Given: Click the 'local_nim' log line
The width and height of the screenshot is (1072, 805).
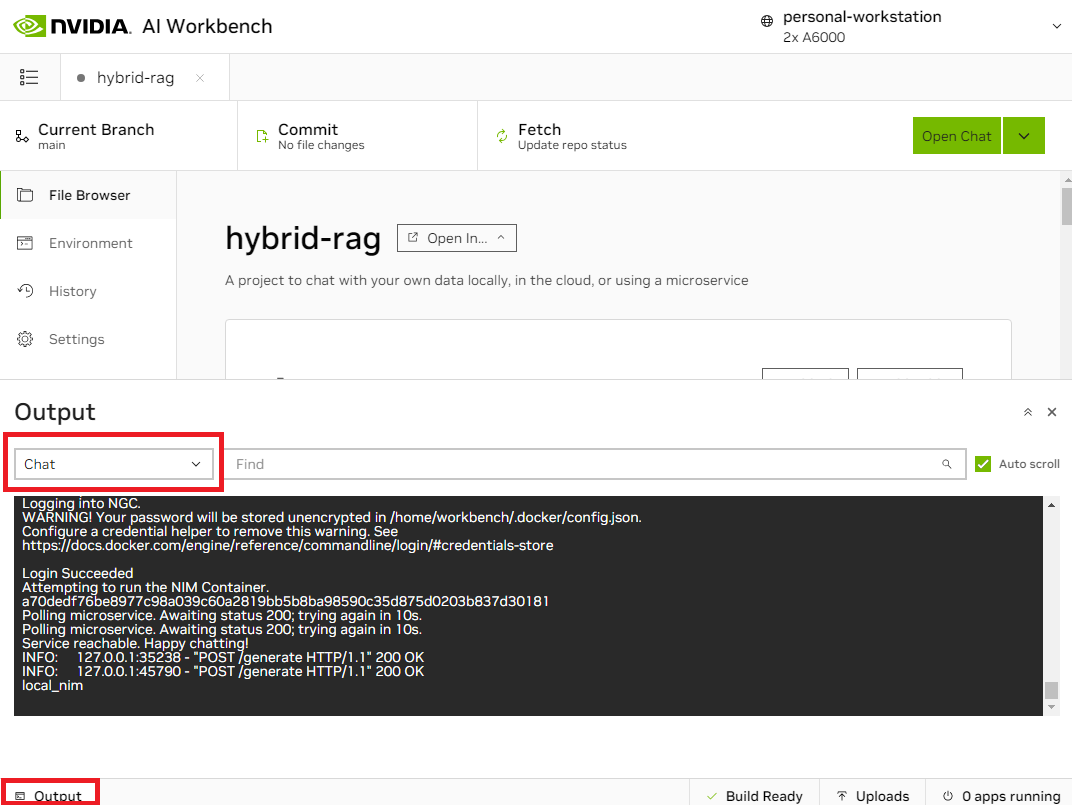Looking at the screenshot, I should (x=52, y=685).
